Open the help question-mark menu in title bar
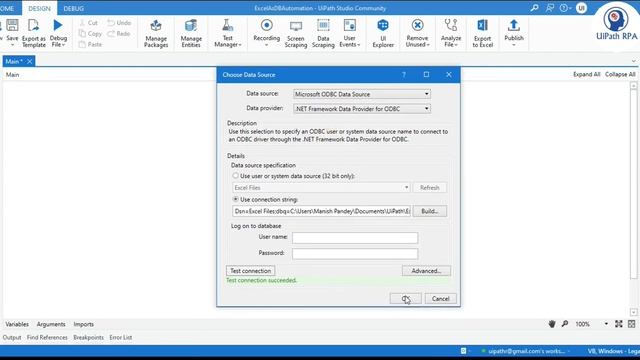 click(x=565, y=8)
